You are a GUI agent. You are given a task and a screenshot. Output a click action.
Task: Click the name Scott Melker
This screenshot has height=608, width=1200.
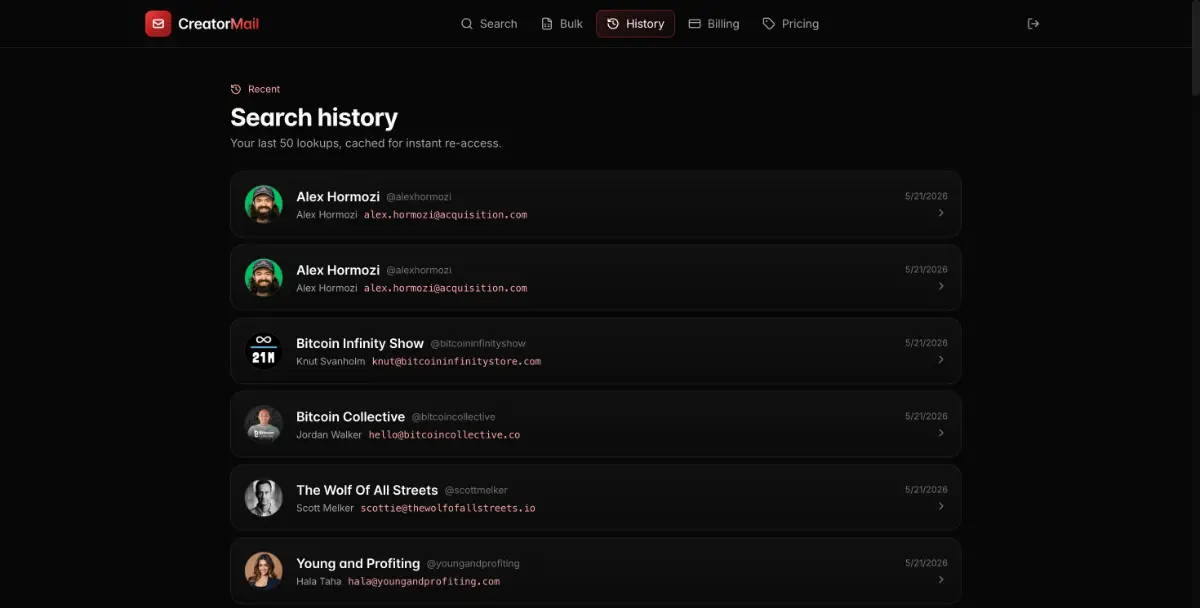pyautogui.click(x=325, y=508)
